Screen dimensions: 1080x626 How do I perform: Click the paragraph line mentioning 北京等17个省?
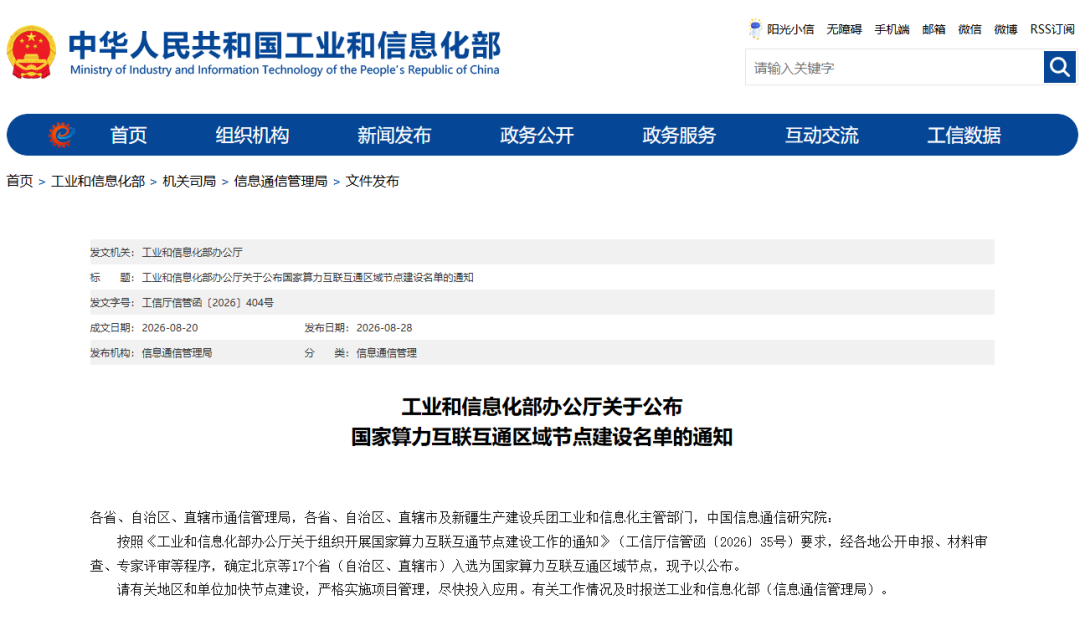click(417, 565)
